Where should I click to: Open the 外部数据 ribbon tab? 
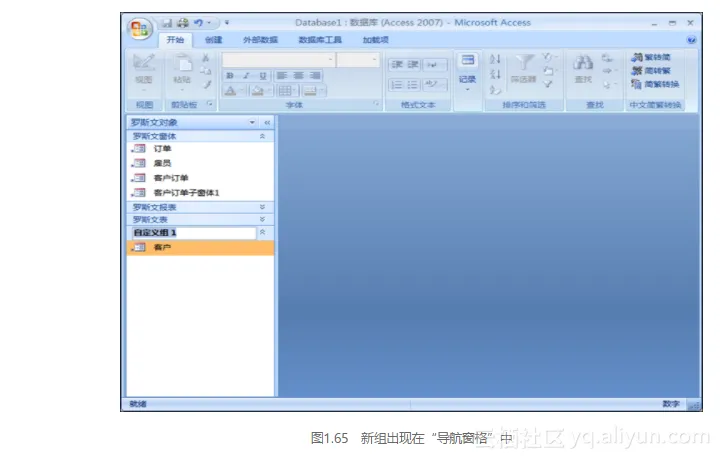click(260, 40)
